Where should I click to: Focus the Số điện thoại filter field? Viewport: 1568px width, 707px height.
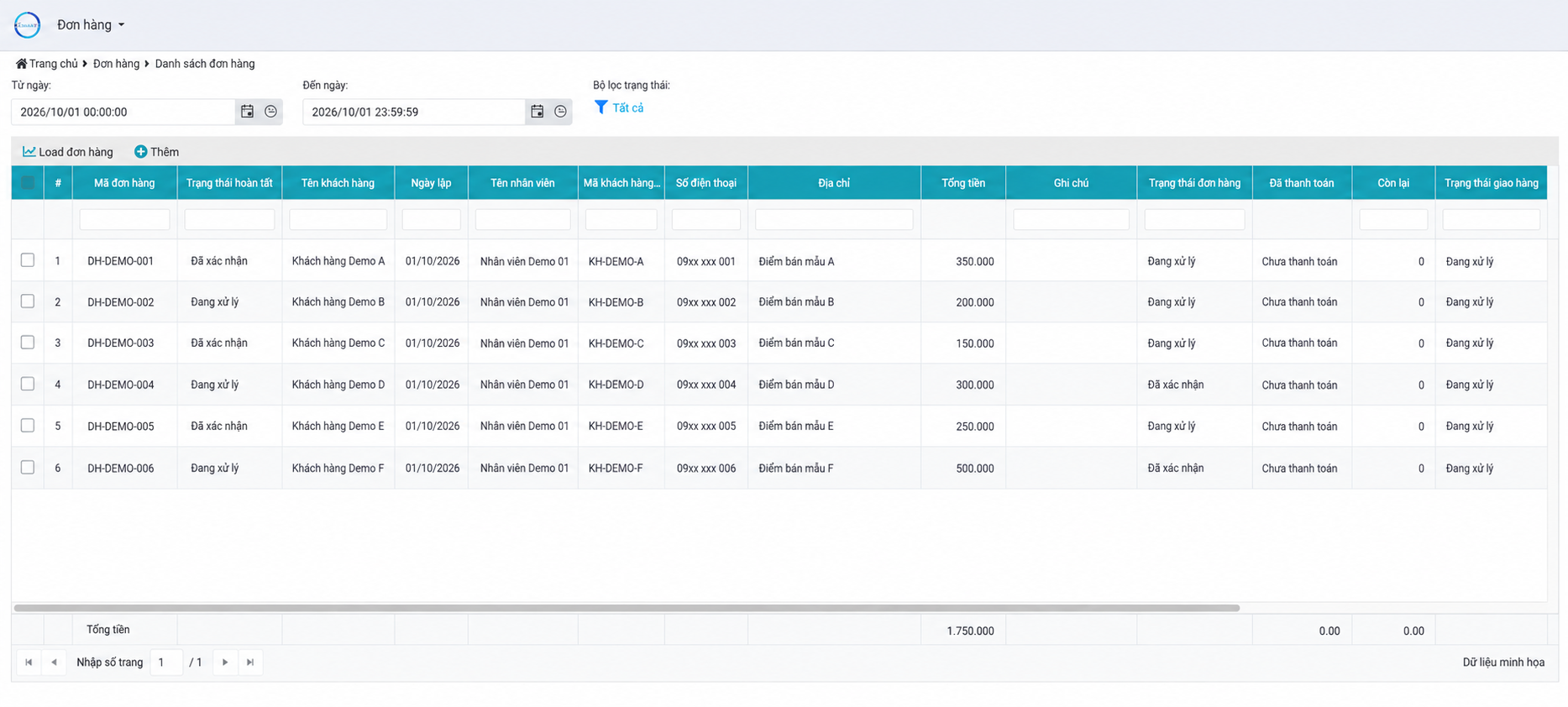pos(706,219)
